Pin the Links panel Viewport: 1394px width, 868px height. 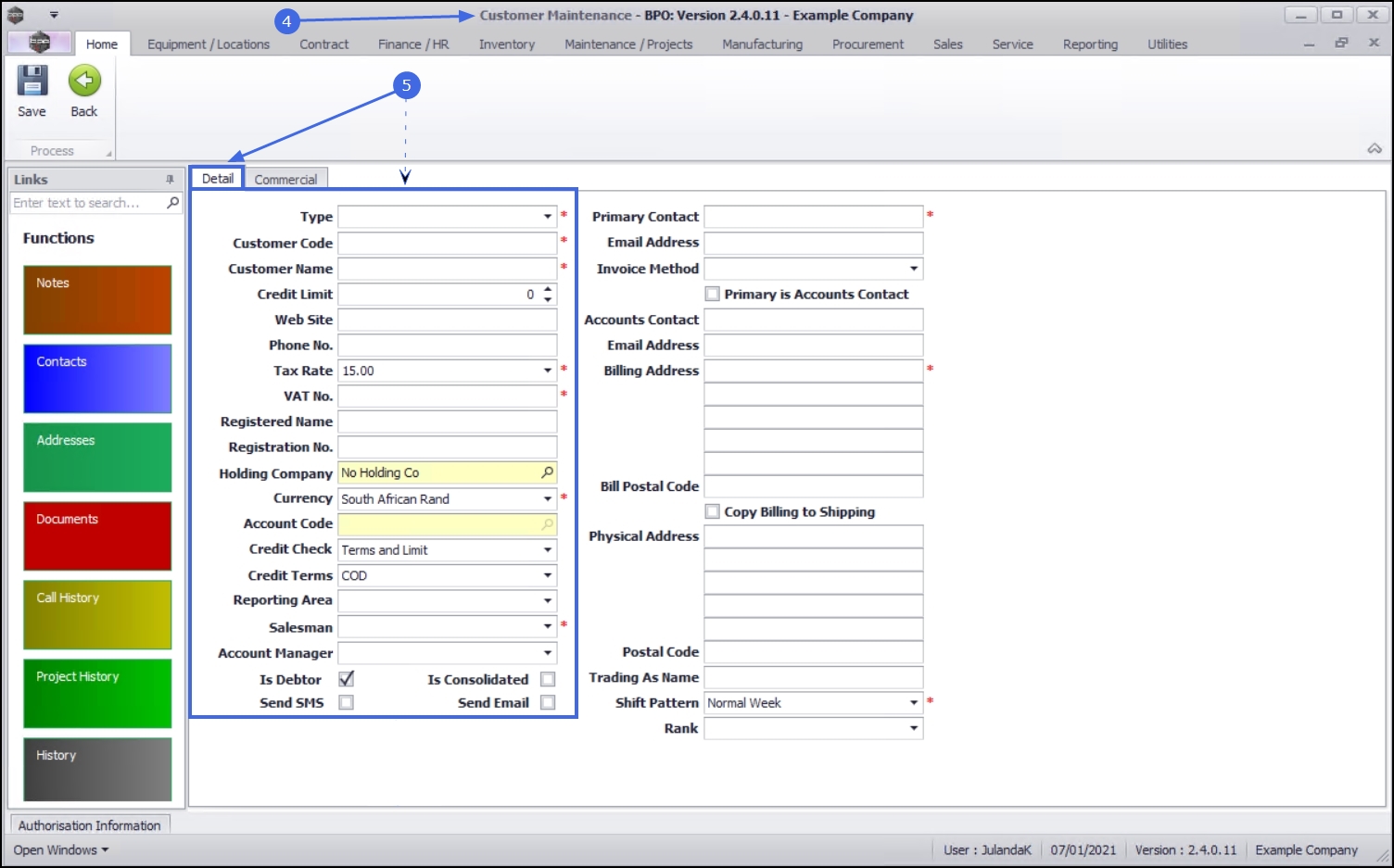coord(170,180)
